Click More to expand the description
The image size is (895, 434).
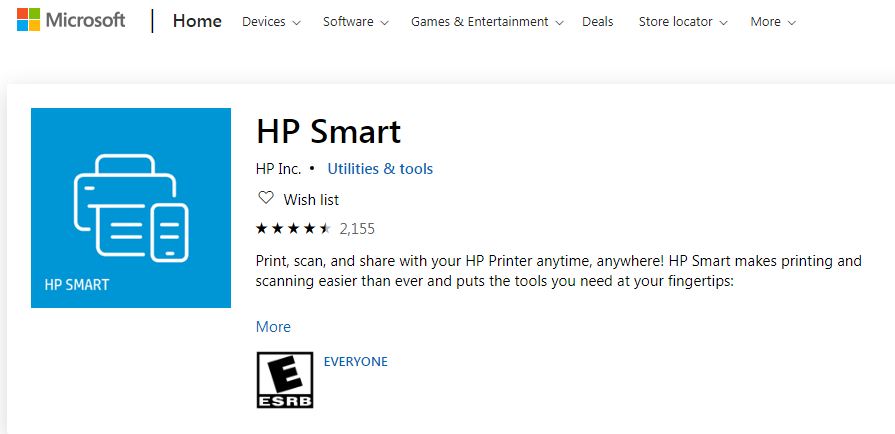tap(273, 327)
